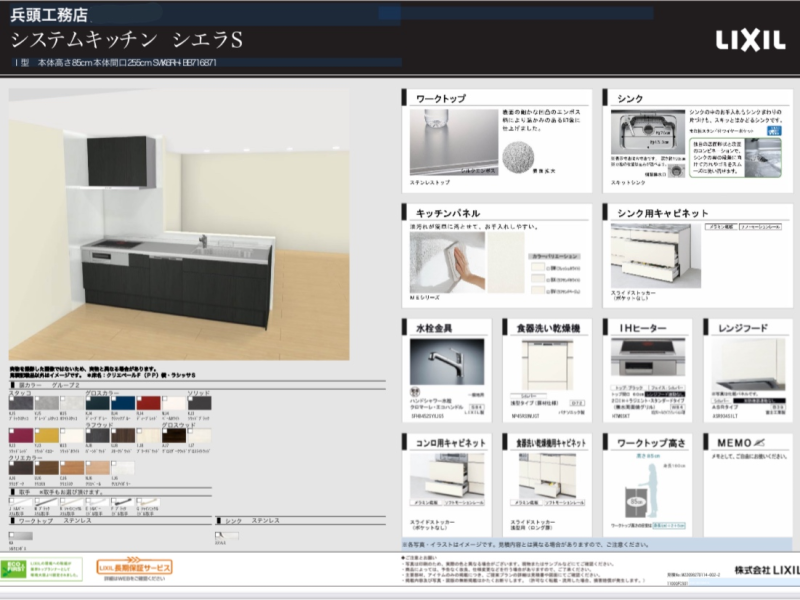Tick the checkbox on the red gloss swatch
Viewport: 800px width, 600px height.
[139, 398]
